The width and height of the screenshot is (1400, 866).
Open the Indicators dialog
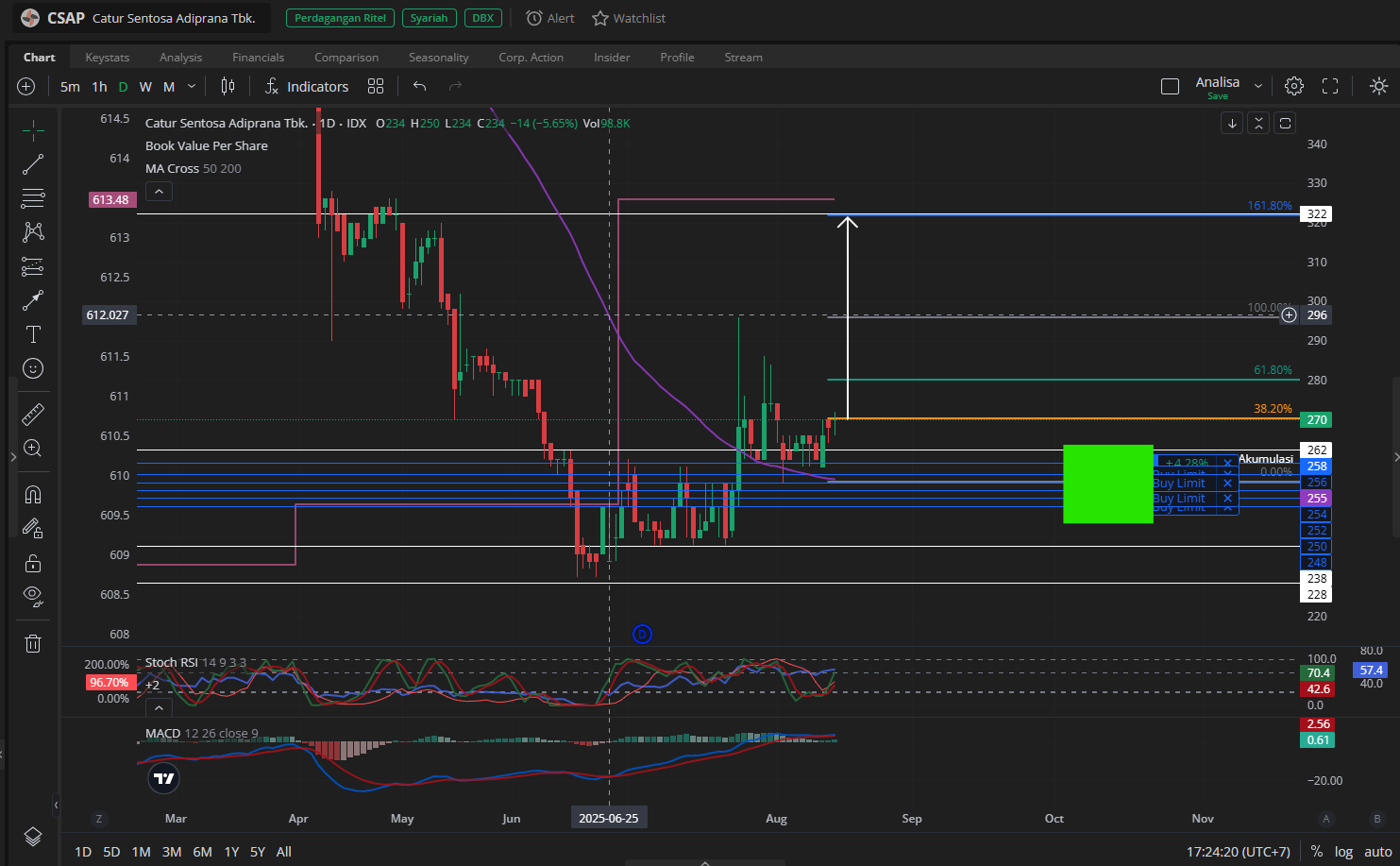307,86
